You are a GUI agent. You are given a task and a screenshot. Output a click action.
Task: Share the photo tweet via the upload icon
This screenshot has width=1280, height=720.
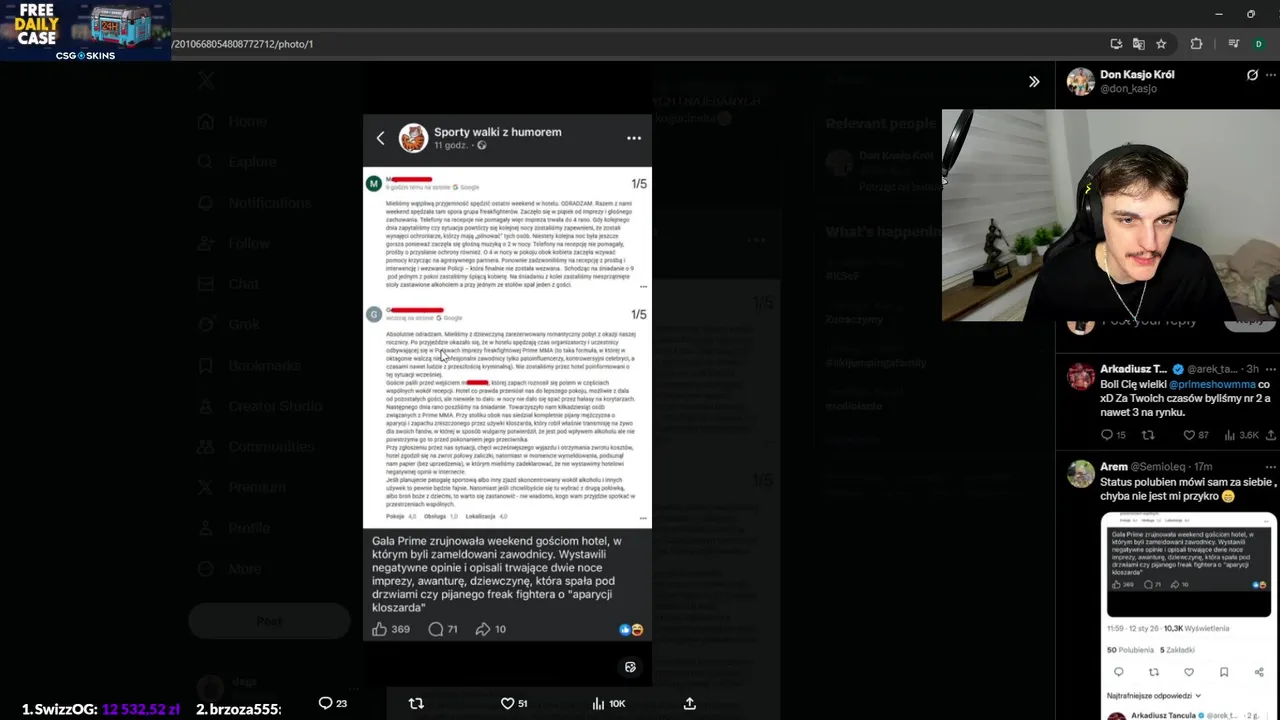tap(689, 703)
